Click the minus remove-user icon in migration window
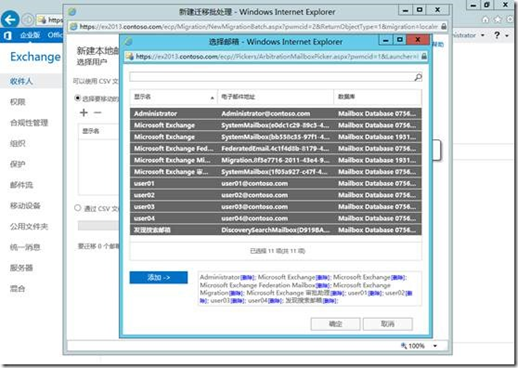 click(x=98, y=113)
